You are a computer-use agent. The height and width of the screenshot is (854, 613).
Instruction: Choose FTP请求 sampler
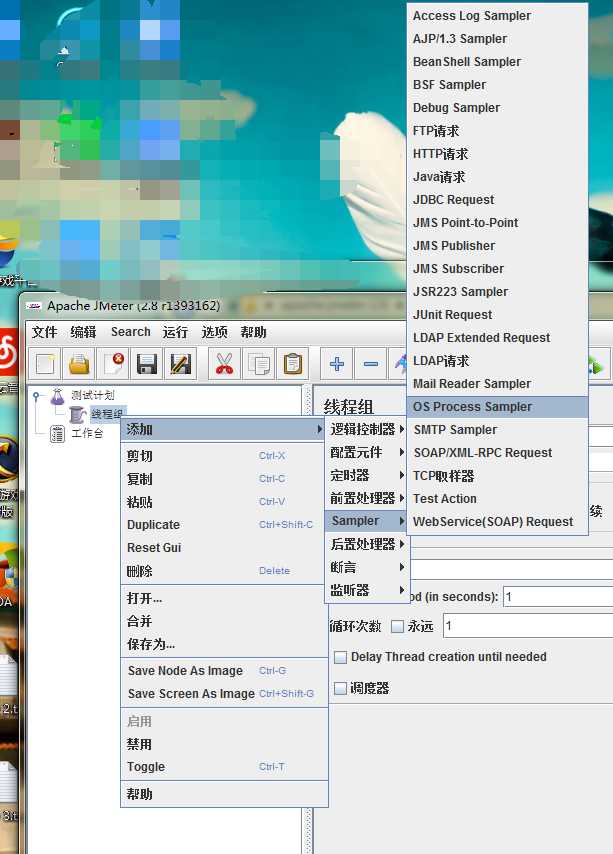pos(497,131)
